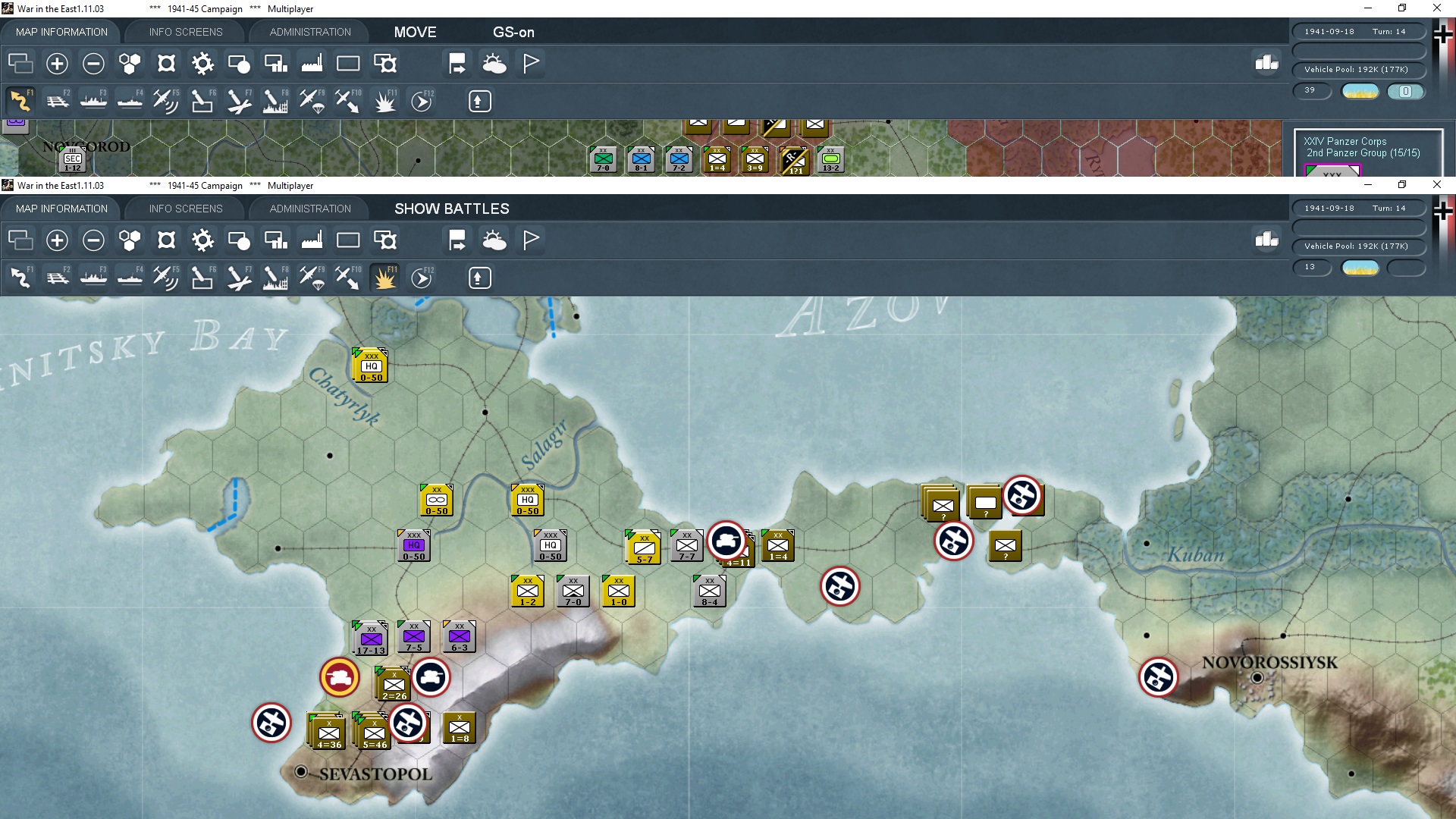Open F5 air reconnaissance mode

click(166, 278)
